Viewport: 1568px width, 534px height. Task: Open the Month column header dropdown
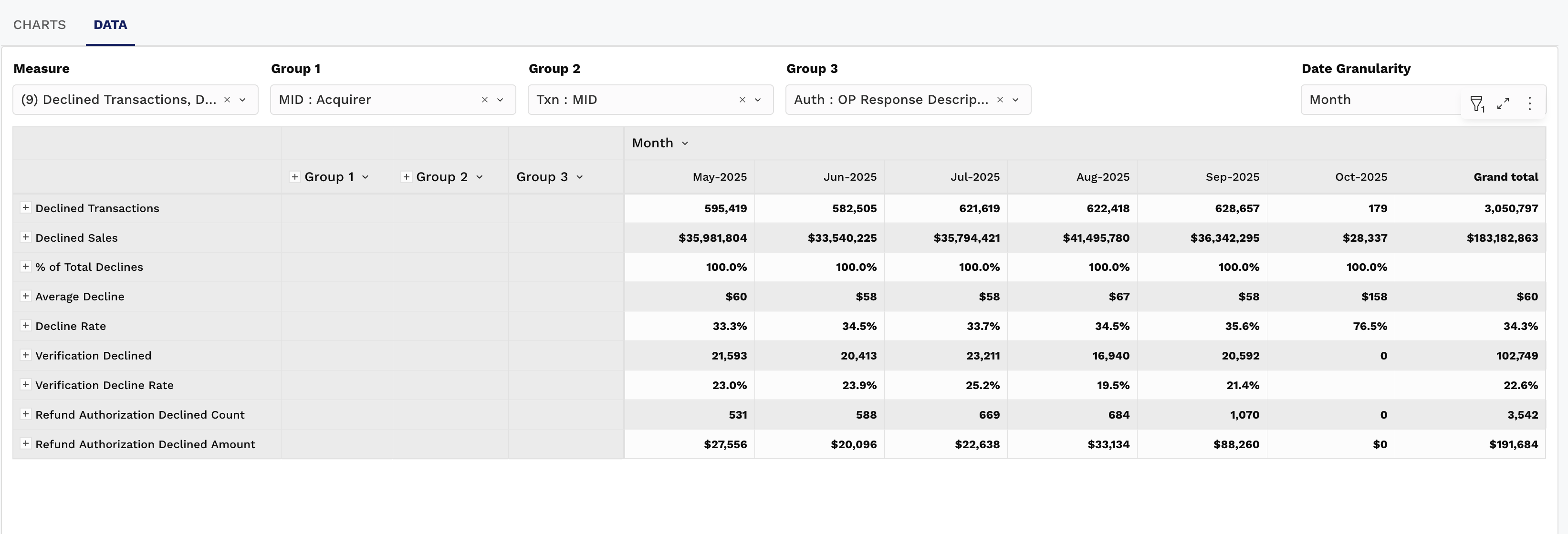pyautogui.click(x=685, y=144)
